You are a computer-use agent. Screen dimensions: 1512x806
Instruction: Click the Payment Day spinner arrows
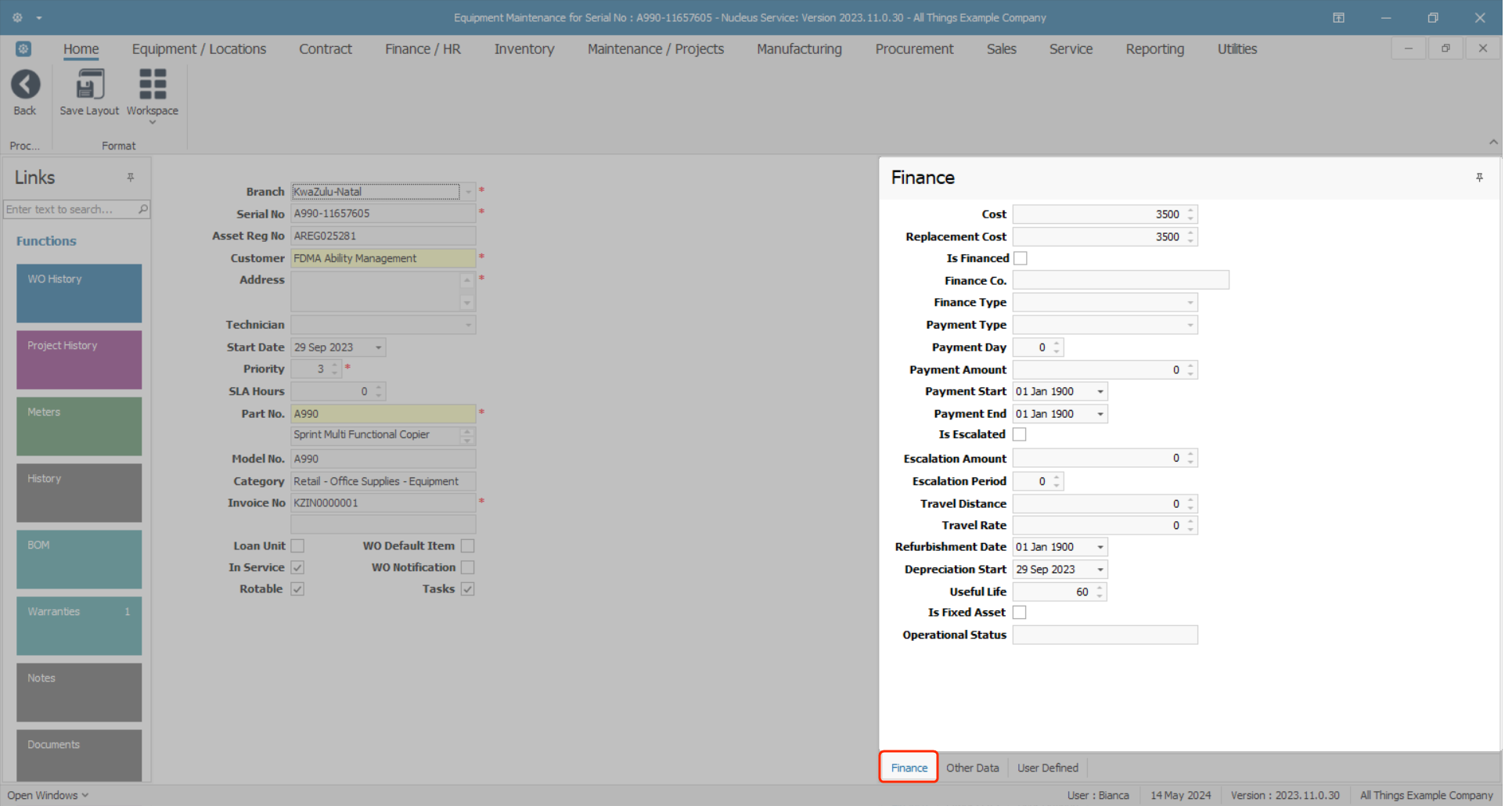coord(1057,347)
